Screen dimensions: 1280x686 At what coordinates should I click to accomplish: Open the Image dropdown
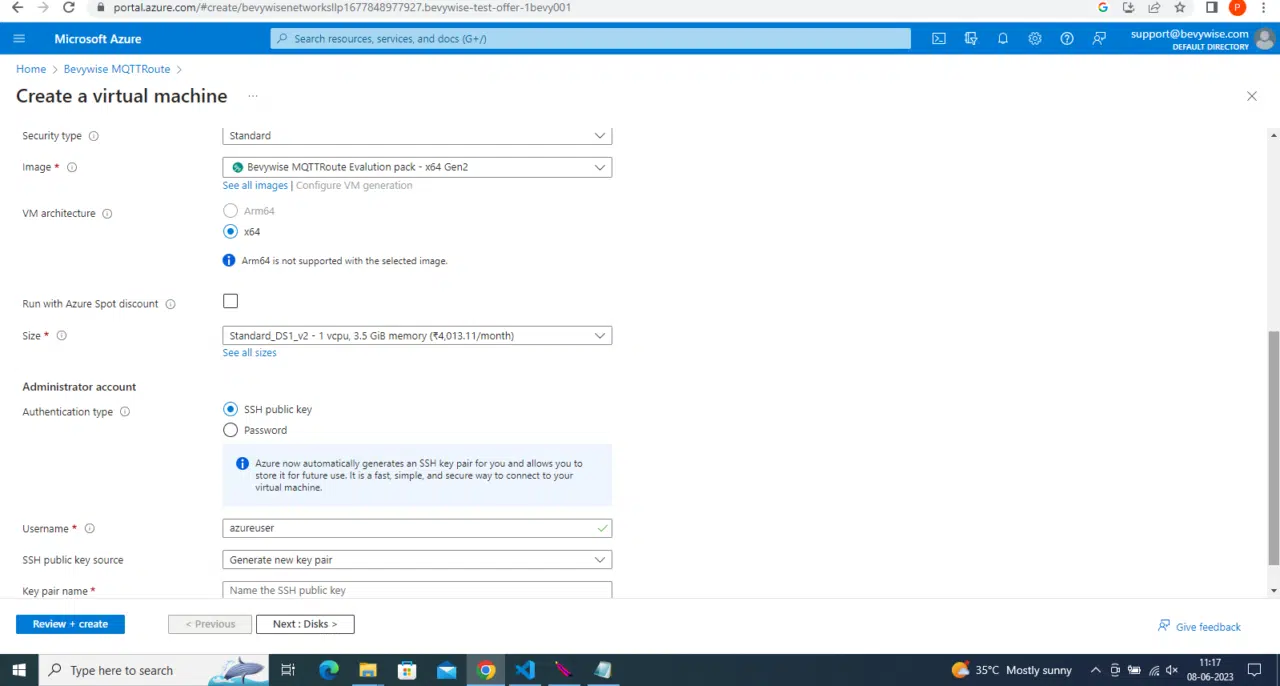[417, 168]
